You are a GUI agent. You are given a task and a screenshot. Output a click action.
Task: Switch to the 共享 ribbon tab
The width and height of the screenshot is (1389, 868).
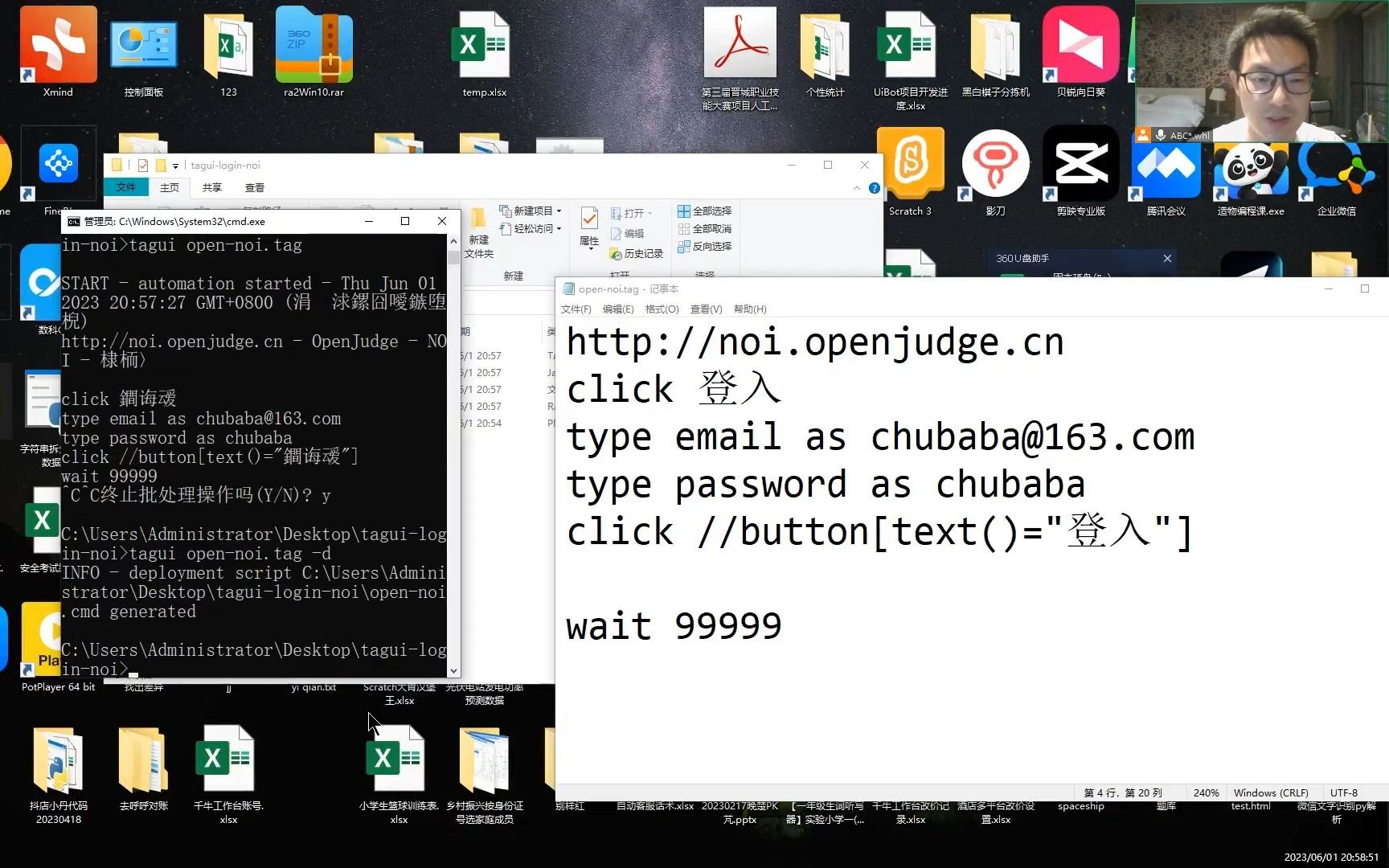[212, 187]
